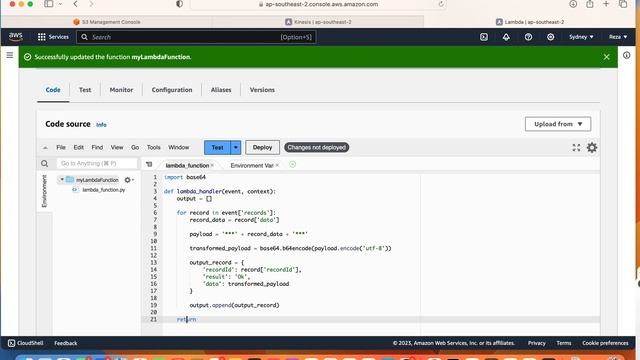This screenshot has height=360, width=640.
Task: Click the blue Test button
Action: coord(218,147)
